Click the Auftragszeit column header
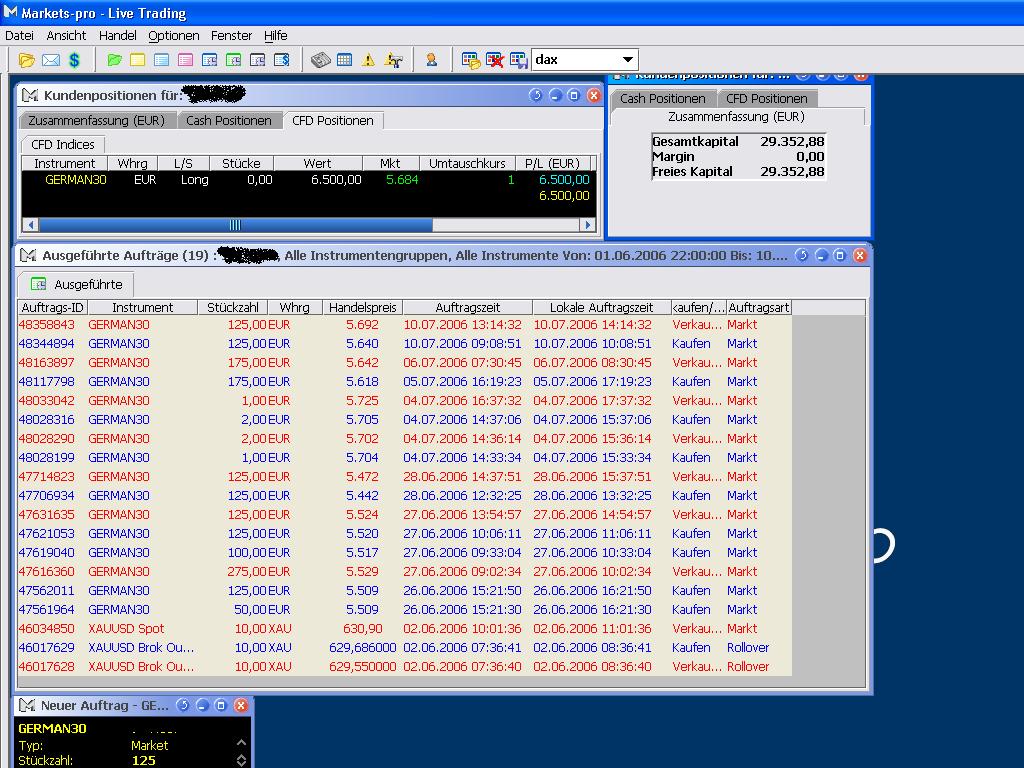Image resolution: width=1024 pixels, height=768 pixels. (x=467, y=307)
